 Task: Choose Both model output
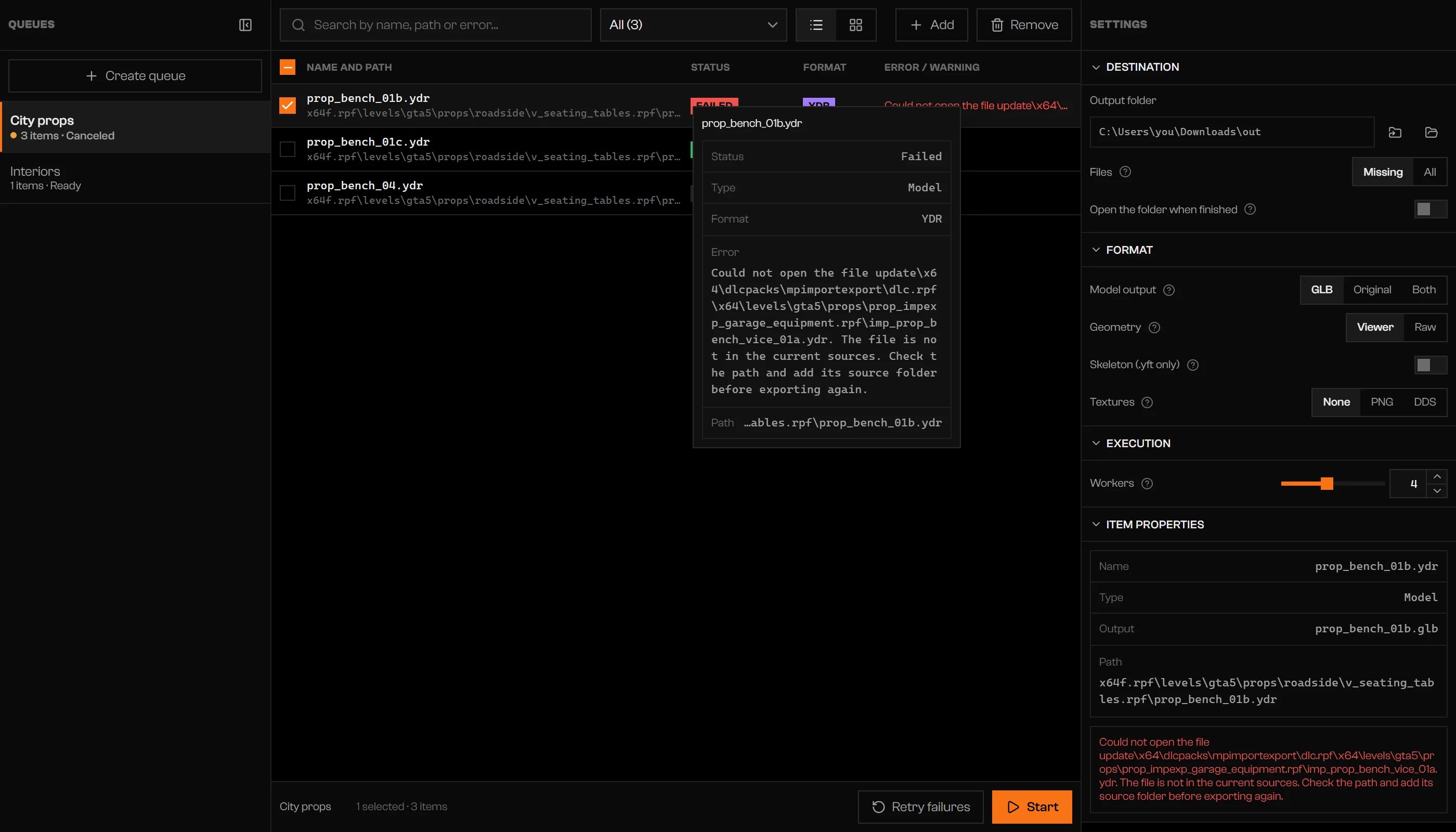pos(1423,290)
